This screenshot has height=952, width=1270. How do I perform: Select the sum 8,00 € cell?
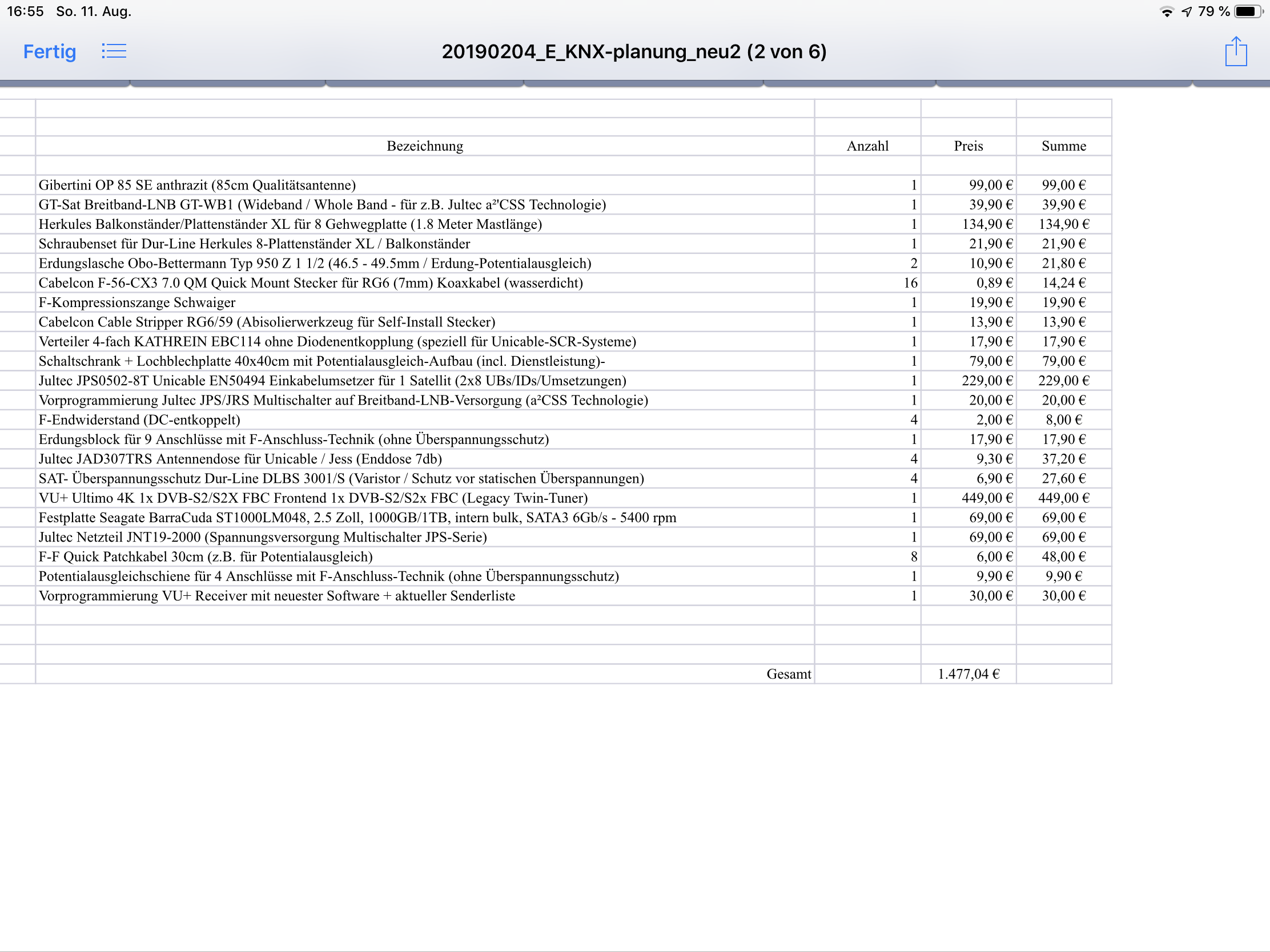click(x=1064, y=419)
